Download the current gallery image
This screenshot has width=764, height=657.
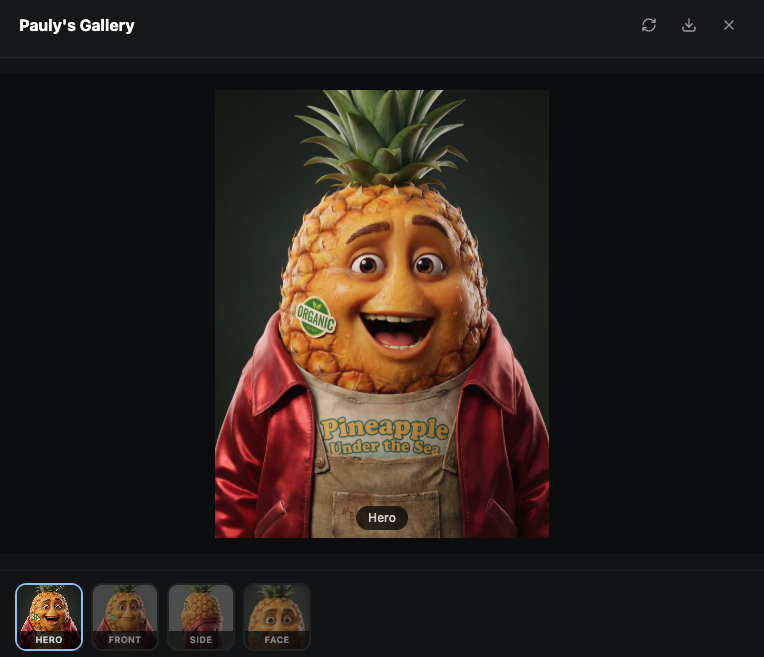pyautogui.click(x=688, y=25)
